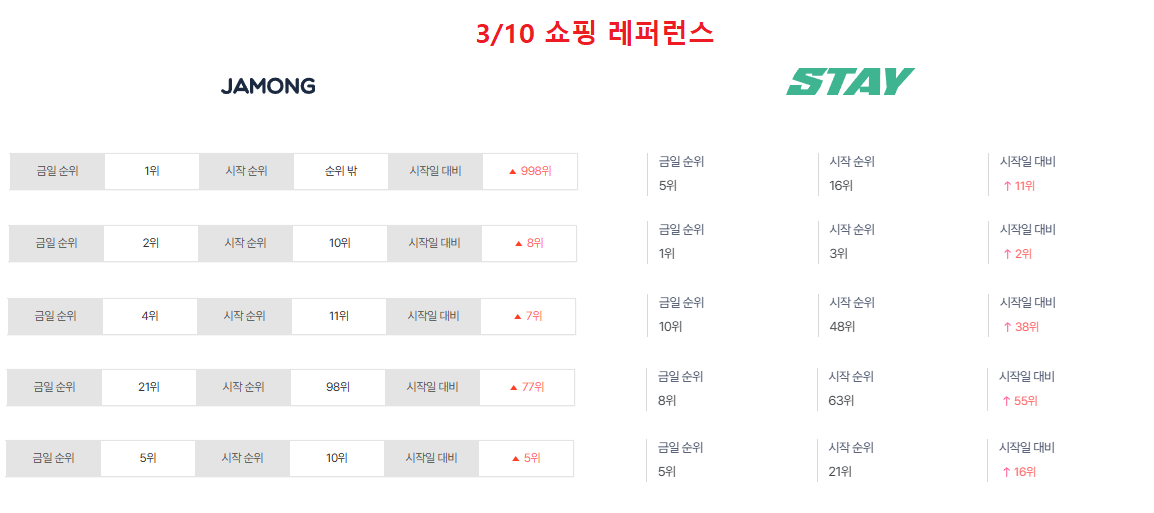Click the red triangle beside 8위
Screen dimensions: 1154x513
tap(519, 244)
